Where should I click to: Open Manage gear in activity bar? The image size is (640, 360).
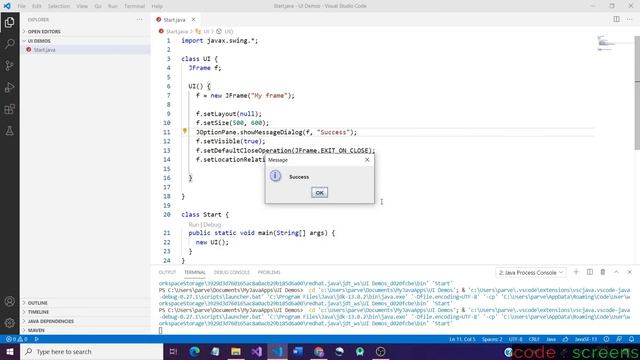tap(9, 323)
